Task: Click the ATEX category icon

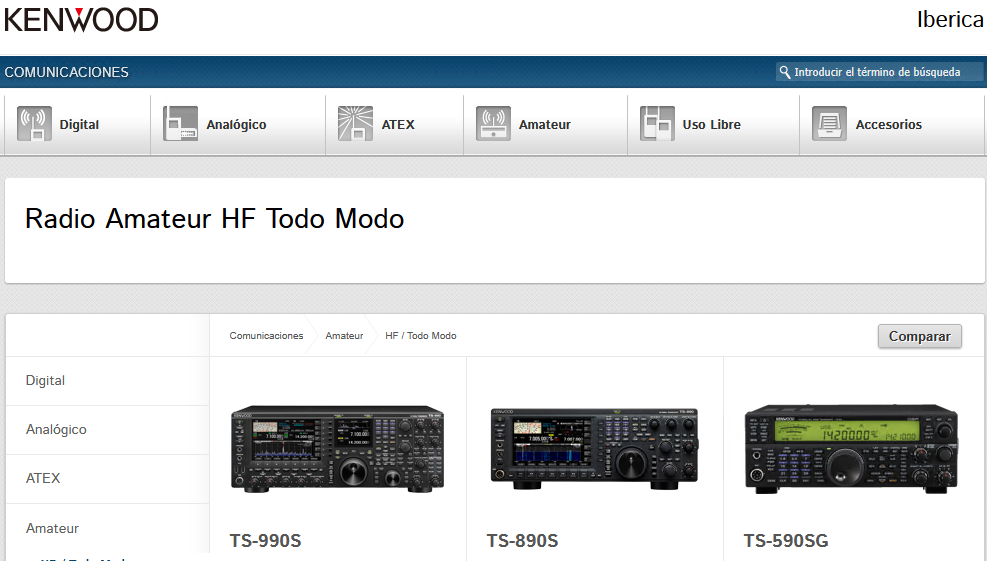Action: click(355, 125)
